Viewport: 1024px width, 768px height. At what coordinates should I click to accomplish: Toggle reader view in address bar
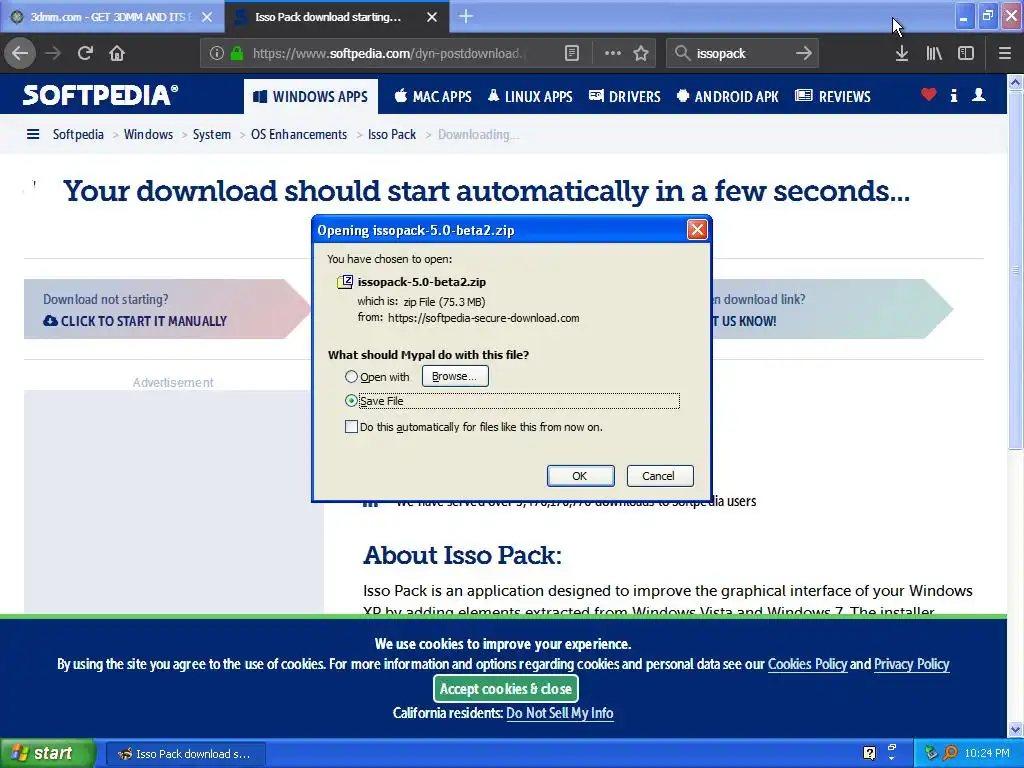click(x=571, y=54)
